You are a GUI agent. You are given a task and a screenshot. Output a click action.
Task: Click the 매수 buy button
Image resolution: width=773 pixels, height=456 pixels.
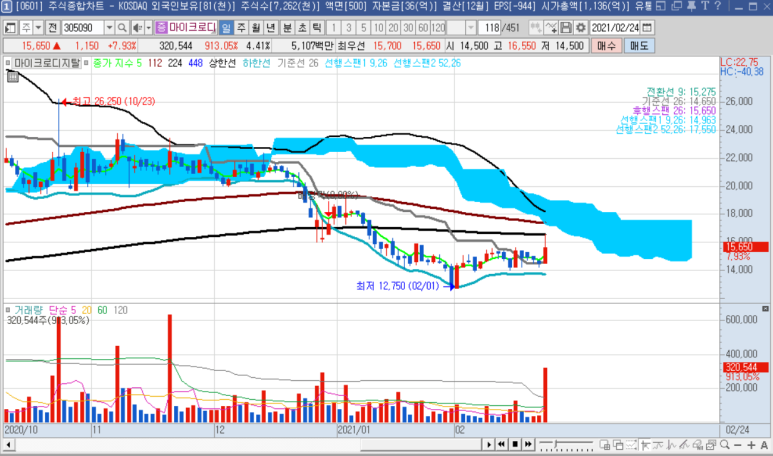[x=606, y=46]
